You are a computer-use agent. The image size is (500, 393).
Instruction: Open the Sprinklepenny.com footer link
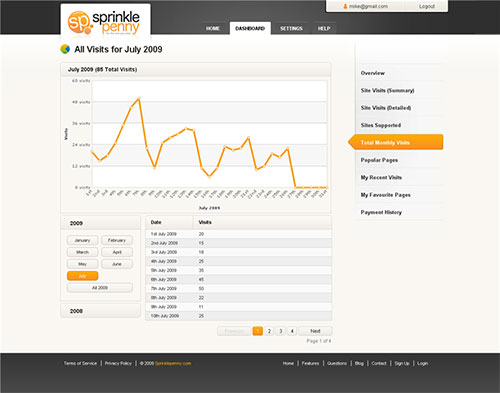pyautogui.click(x=173, y=363)
